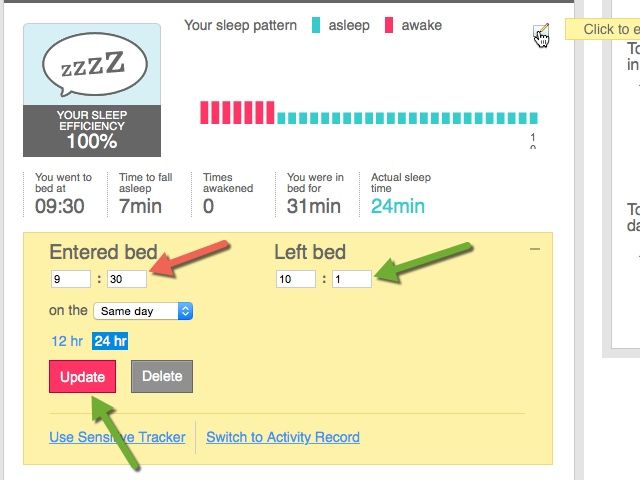Click the Entered bed hour field

71,279
